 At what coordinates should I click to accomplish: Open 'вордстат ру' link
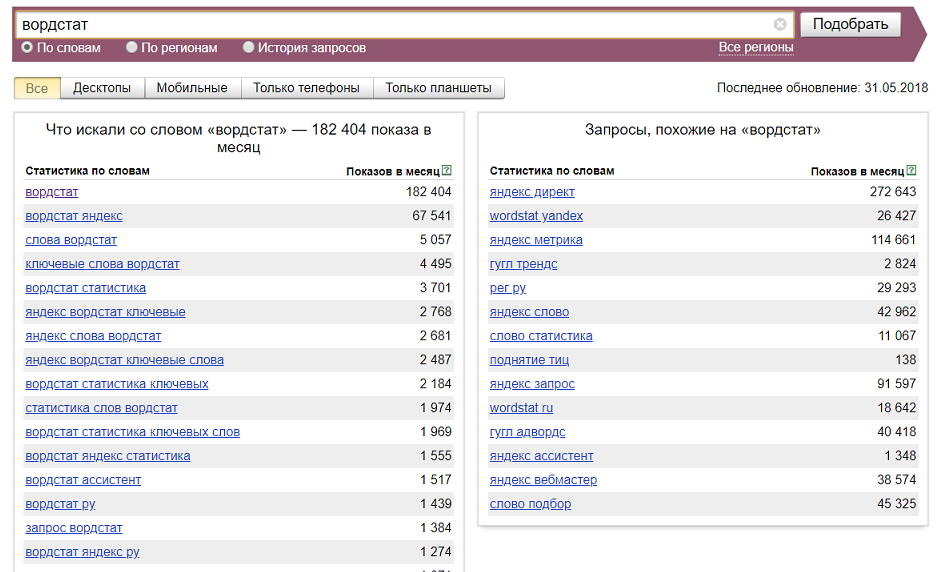click(x=60, y=504)
